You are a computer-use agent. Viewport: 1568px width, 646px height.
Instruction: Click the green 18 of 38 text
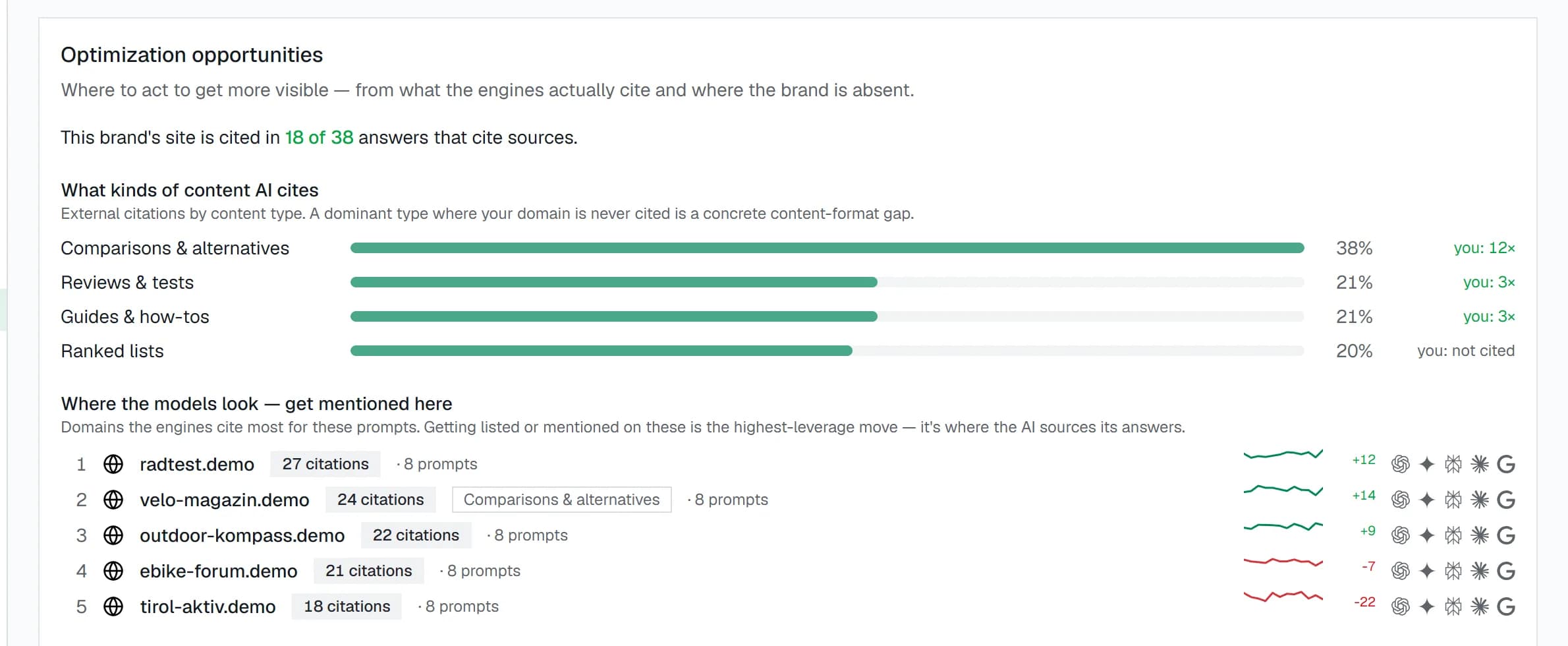319,137
